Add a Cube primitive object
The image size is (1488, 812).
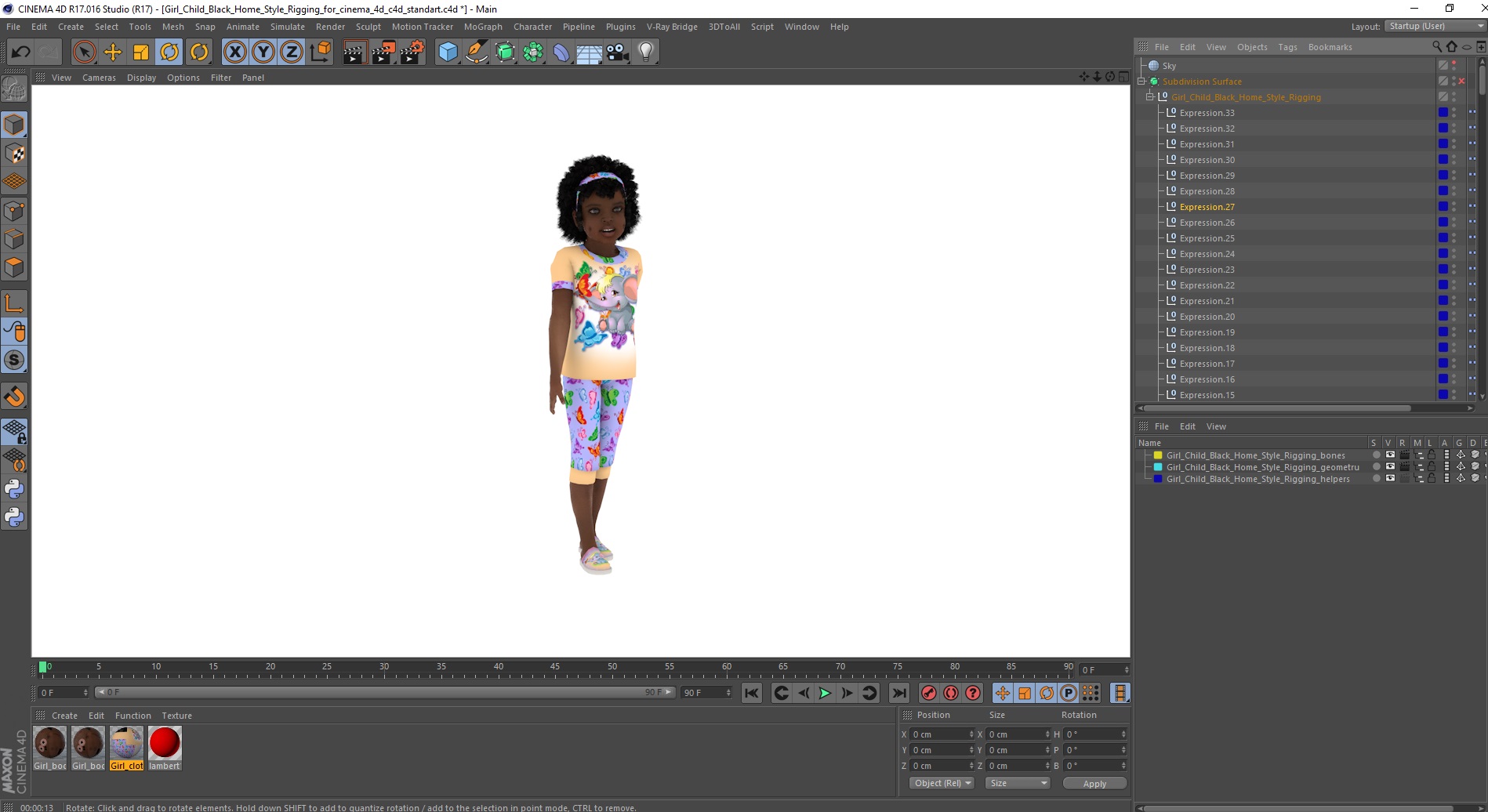pos(448,53)
